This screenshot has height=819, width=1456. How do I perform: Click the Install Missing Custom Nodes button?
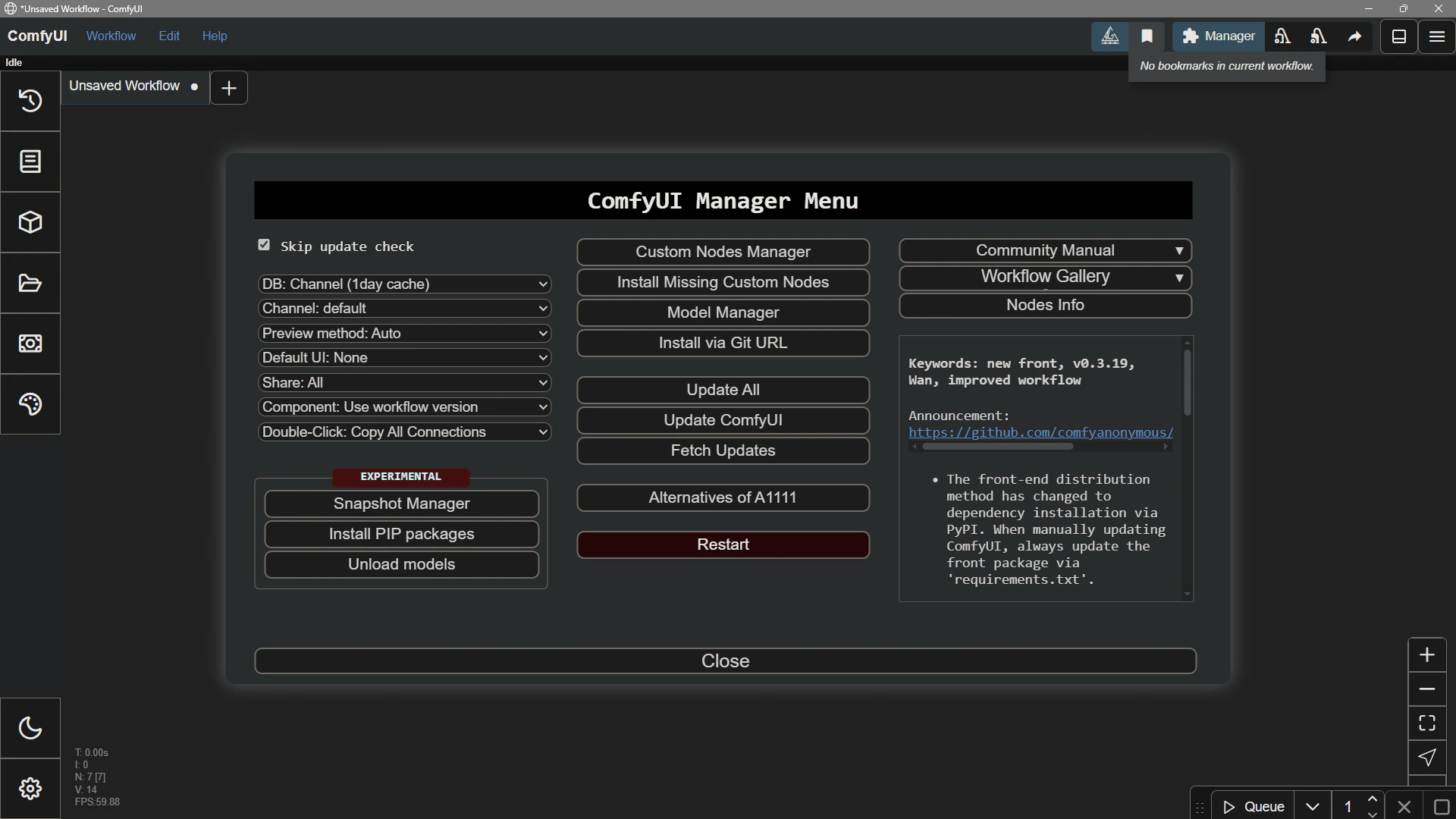click(x=722, y=282)
